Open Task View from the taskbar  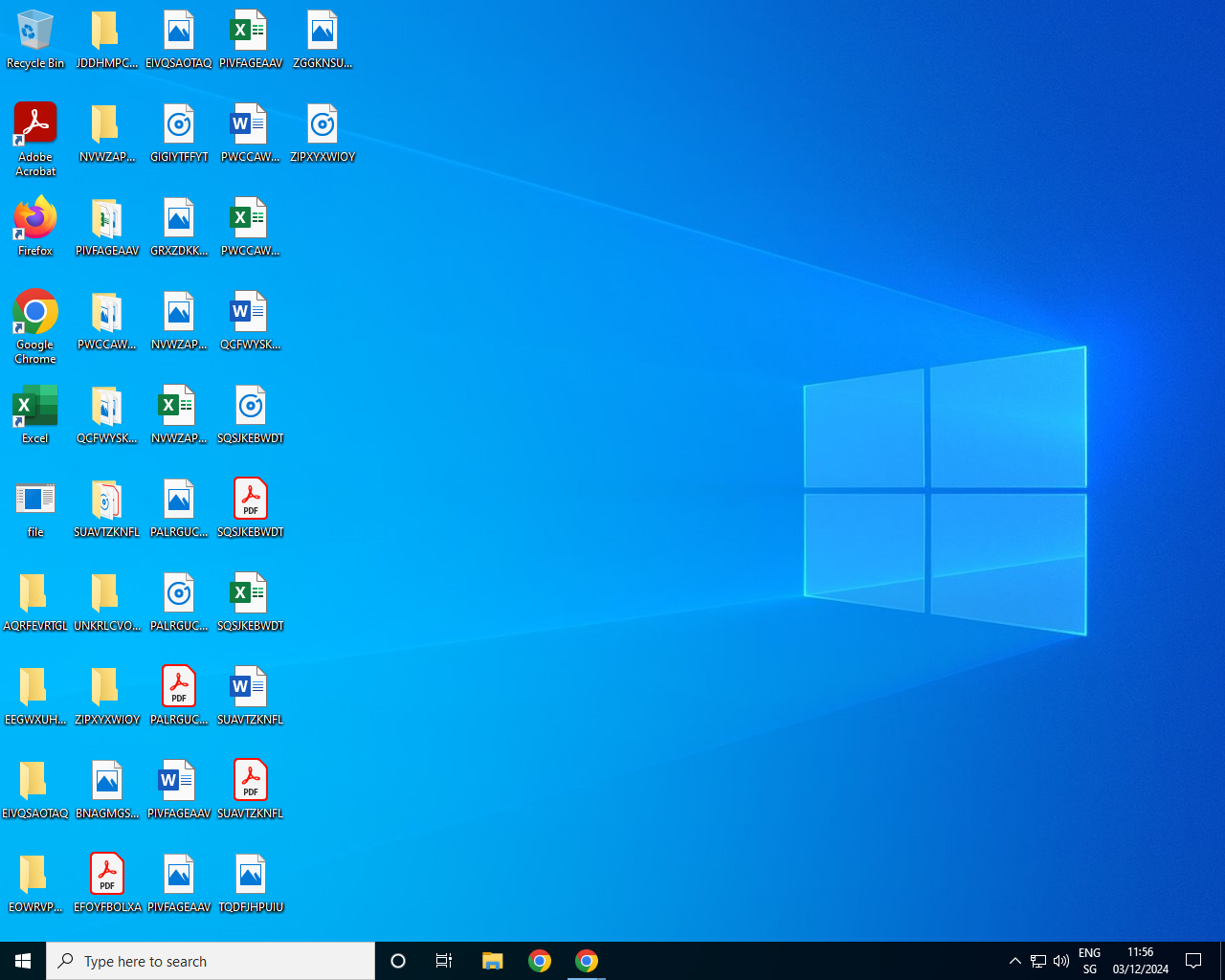click(x=444, y=961)
